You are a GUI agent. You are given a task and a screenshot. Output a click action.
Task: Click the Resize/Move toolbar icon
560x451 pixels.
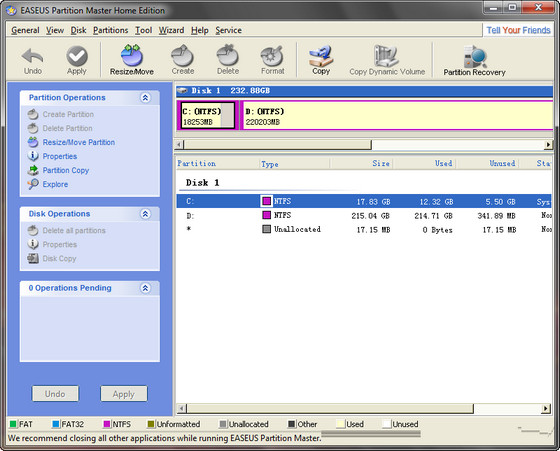tap(131, 56)
